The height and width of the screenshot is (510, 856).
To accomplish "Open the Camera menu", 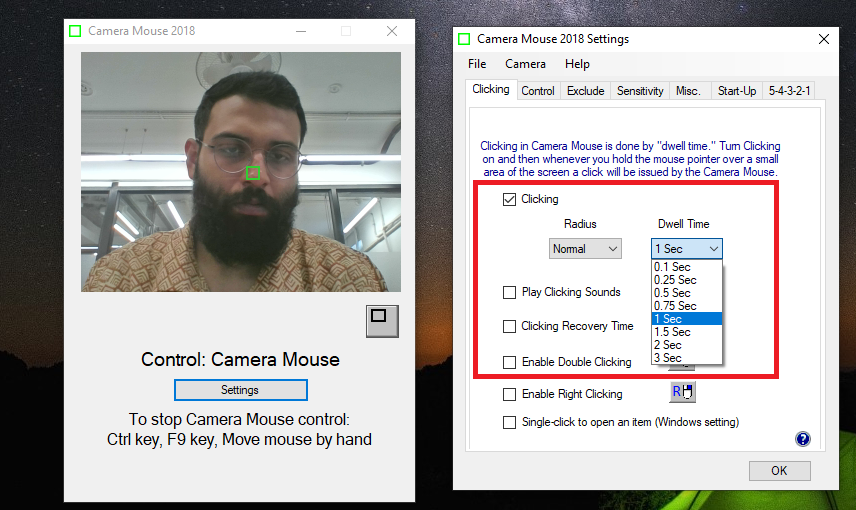I will pyautogui.click(x=525, y=64).
